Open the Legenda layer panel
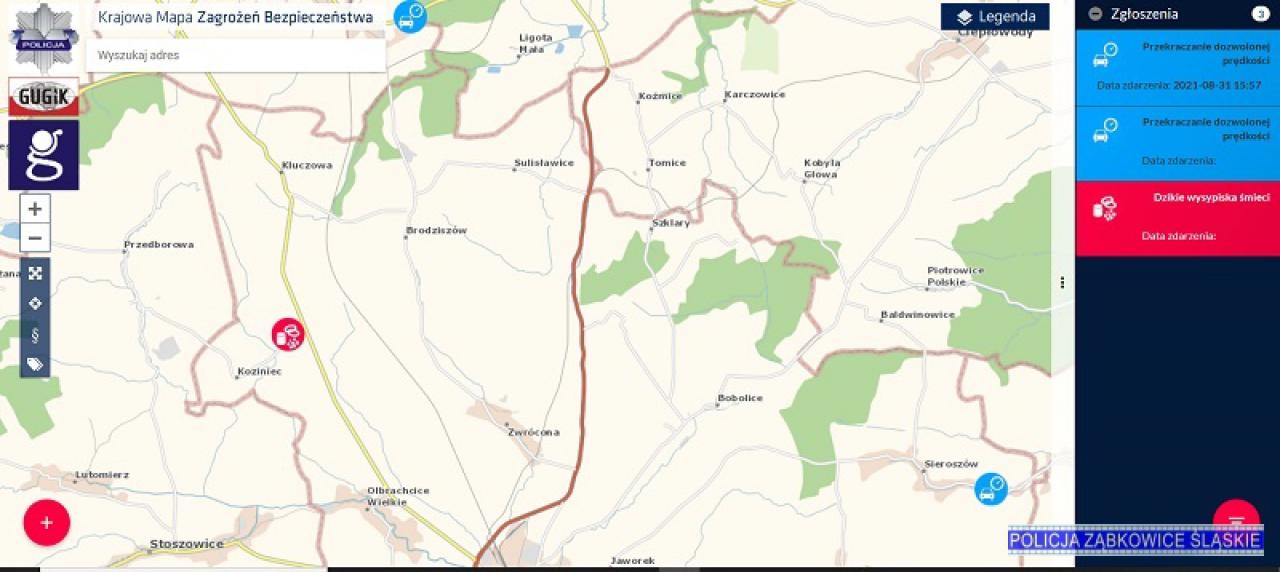Viewport: 1280px width, 572px height. point(995,17)
